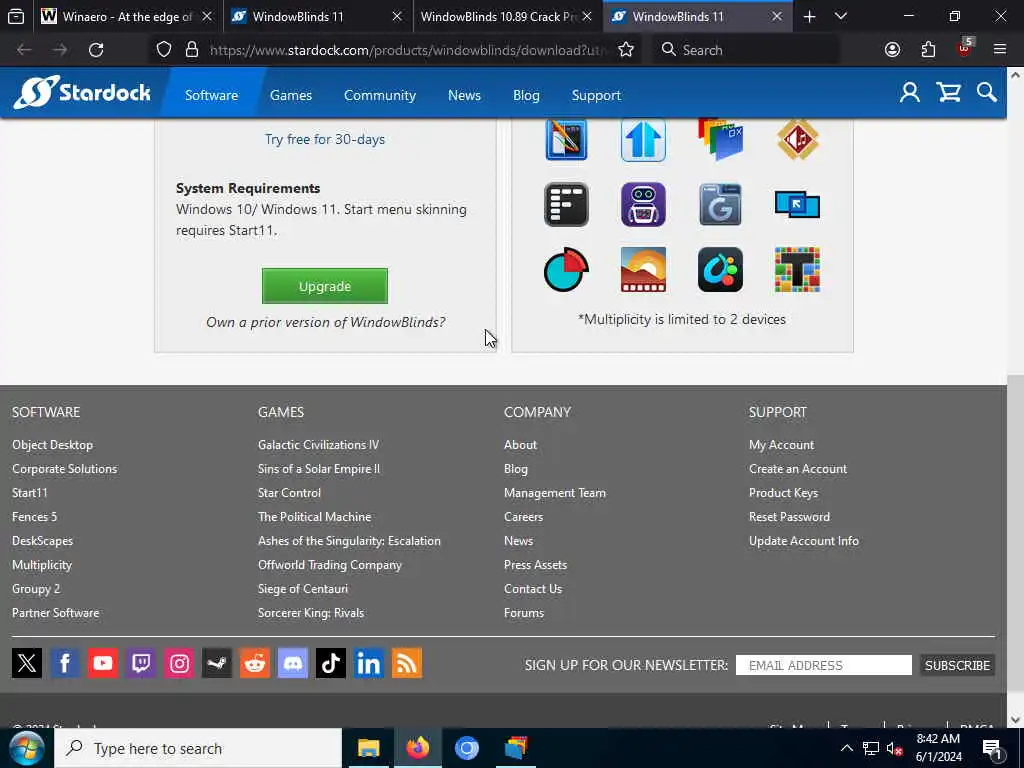
Task: Open the Firefox hamburger application menu
Action: point(999,50)
